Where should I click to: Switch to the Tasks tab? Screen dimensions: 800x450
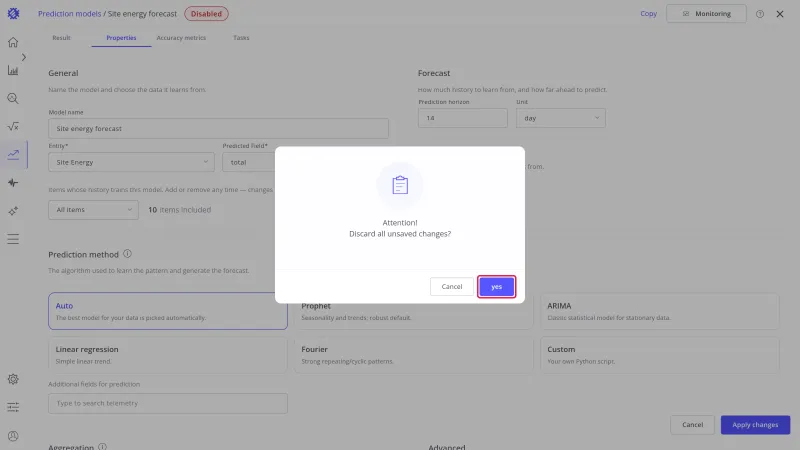241,38
